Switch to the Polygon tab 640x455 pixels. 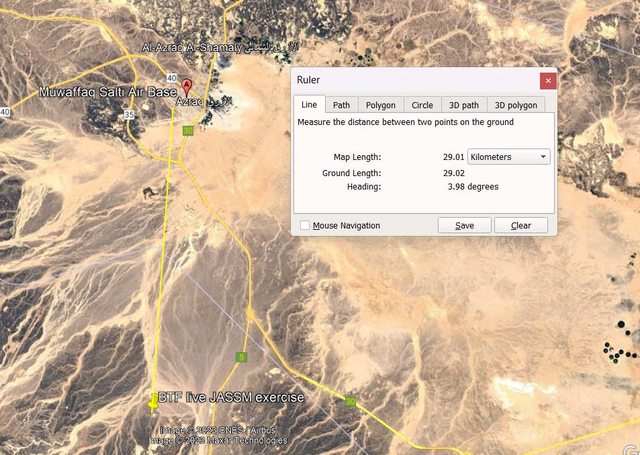click(x=379, y=105)
